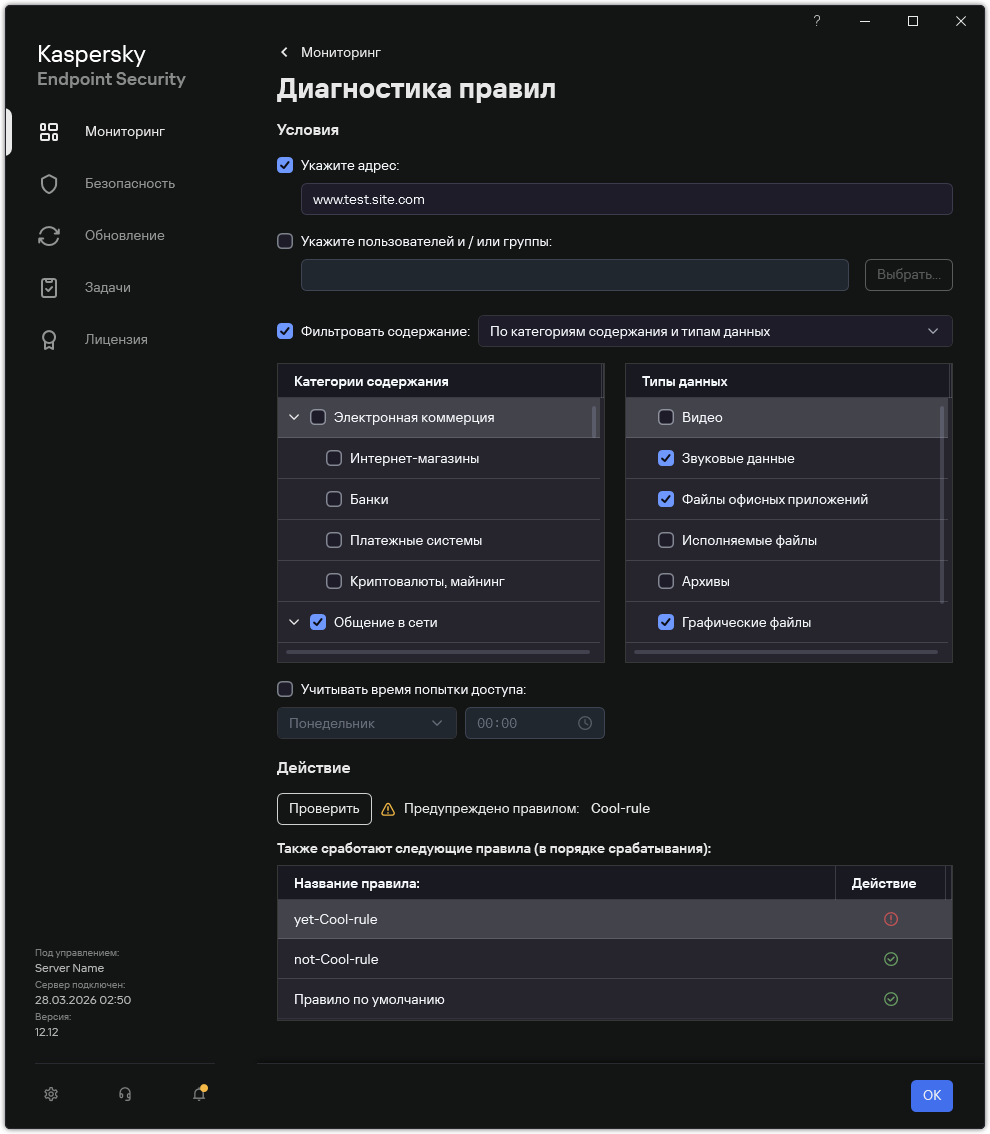Uncheck the Укажите адрес checkbox

click(x=285, y=166)
